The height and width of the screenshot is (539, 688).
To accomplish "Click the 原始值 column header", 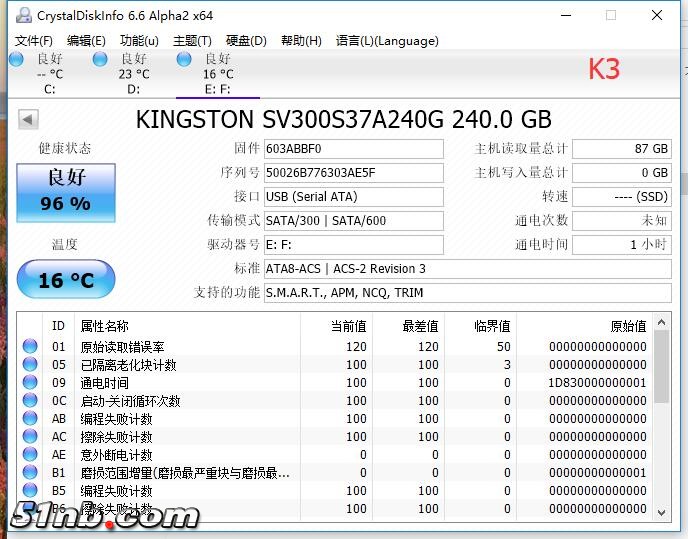I will pos(628,326).
